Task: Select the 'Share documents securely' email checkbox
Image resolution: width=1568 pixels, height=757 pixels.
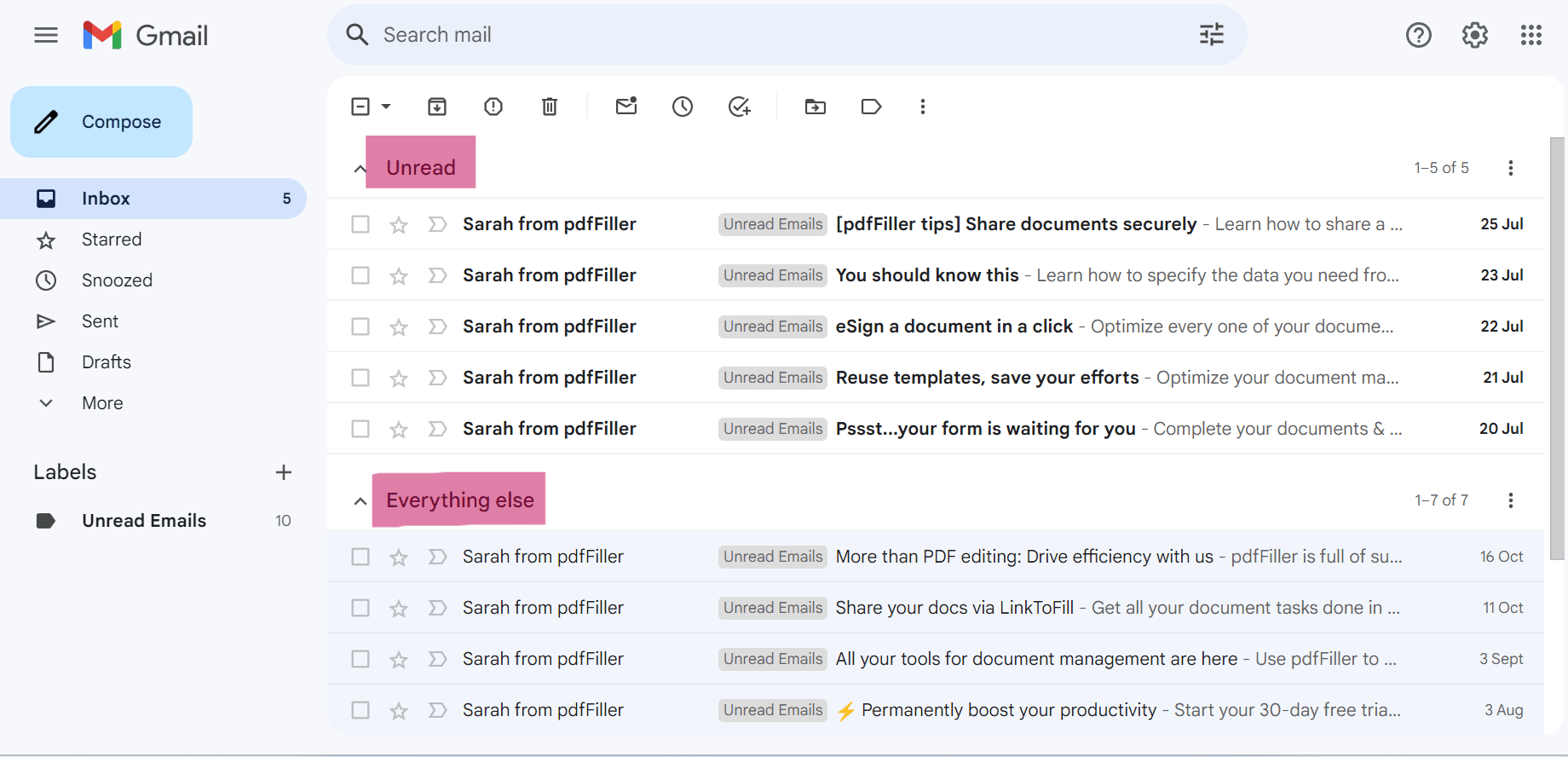Action: pyautogui.click(x=360, y=224)
